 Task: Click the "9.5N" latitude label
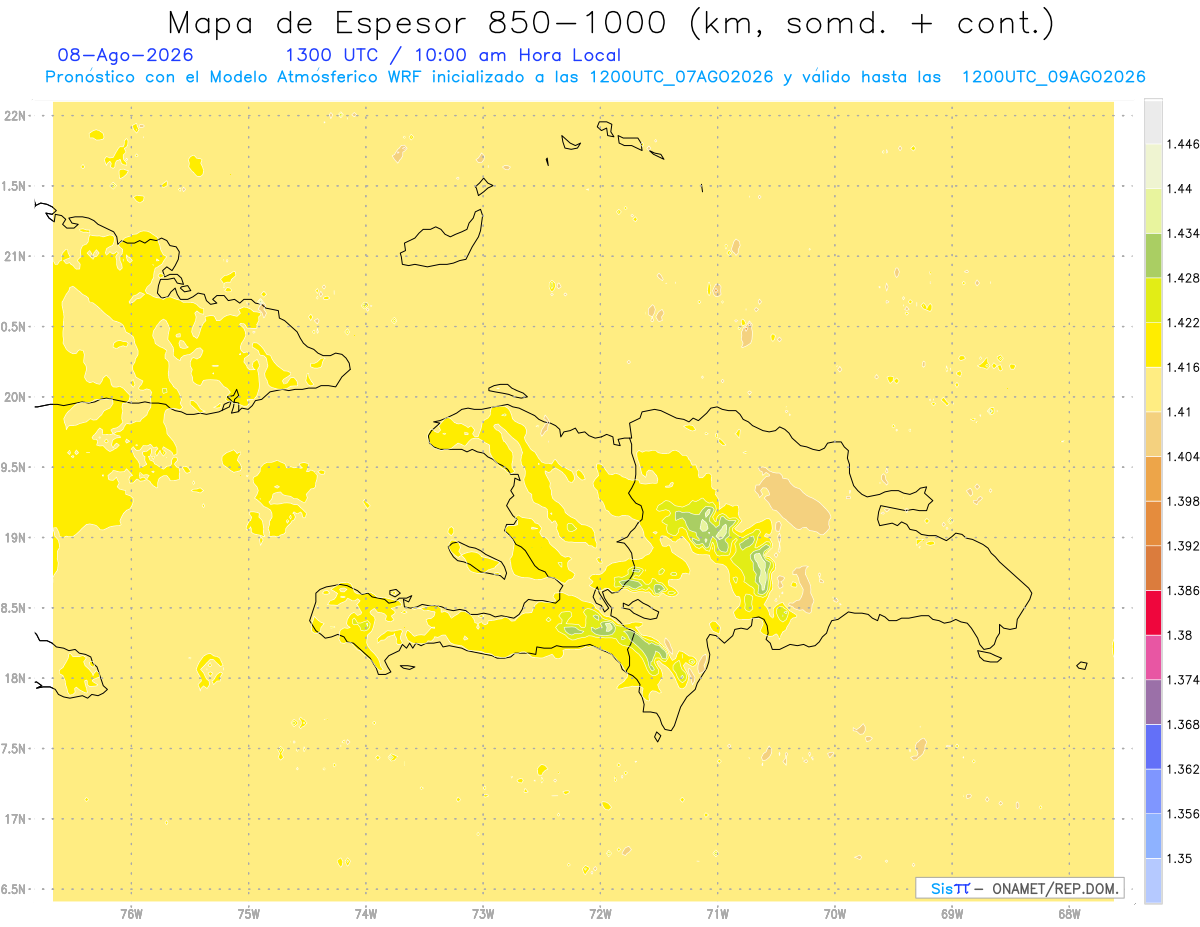point(15,467)
